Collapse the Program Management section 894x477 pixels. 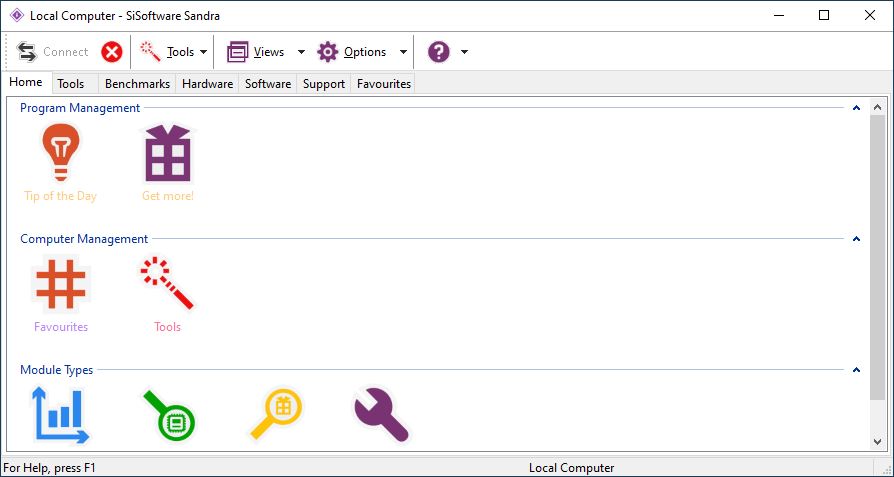[856, 108]
